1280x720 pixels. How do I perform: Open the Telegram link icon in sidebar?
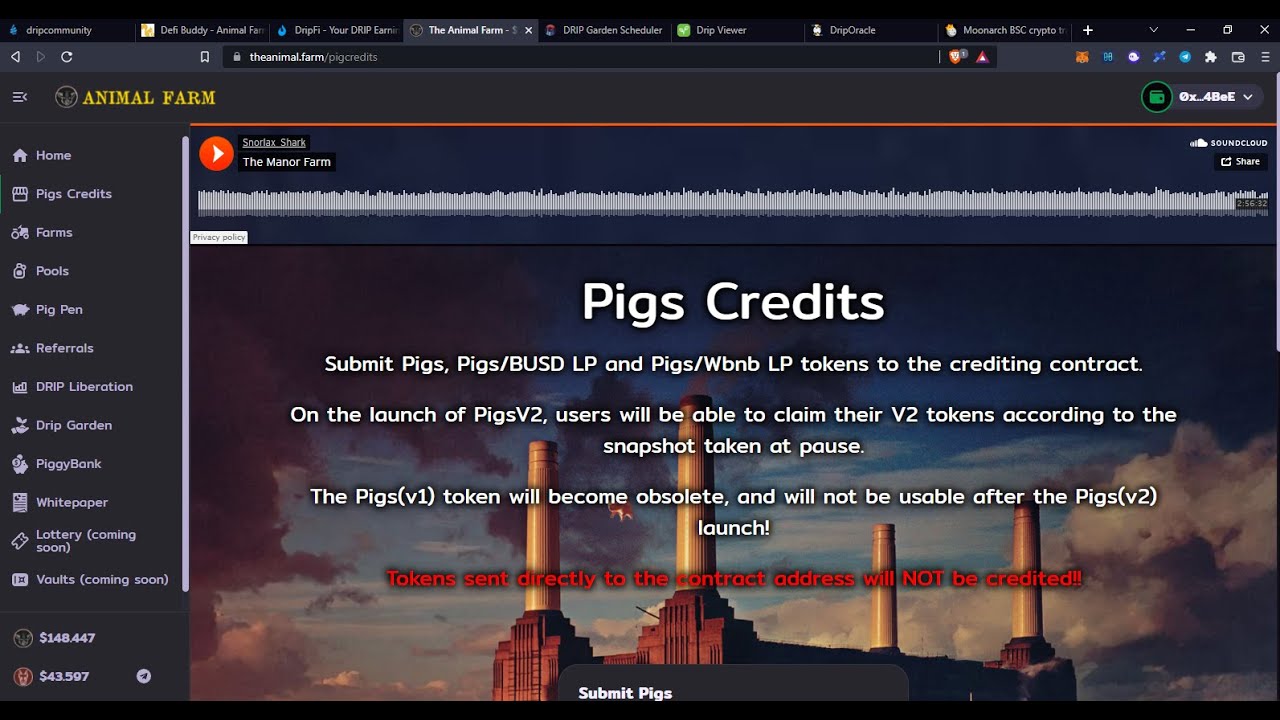click(x=144, y=677)
